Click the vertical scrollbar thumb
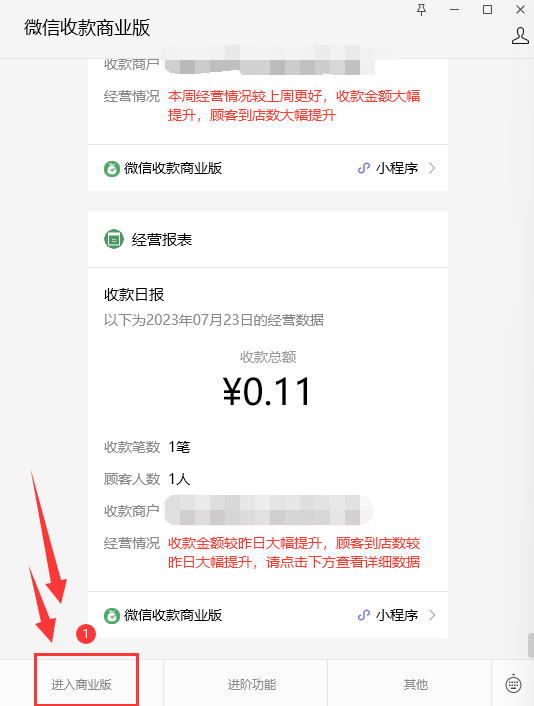The width and height of the screenshot is (534, 706). click(x=531, y=646)
